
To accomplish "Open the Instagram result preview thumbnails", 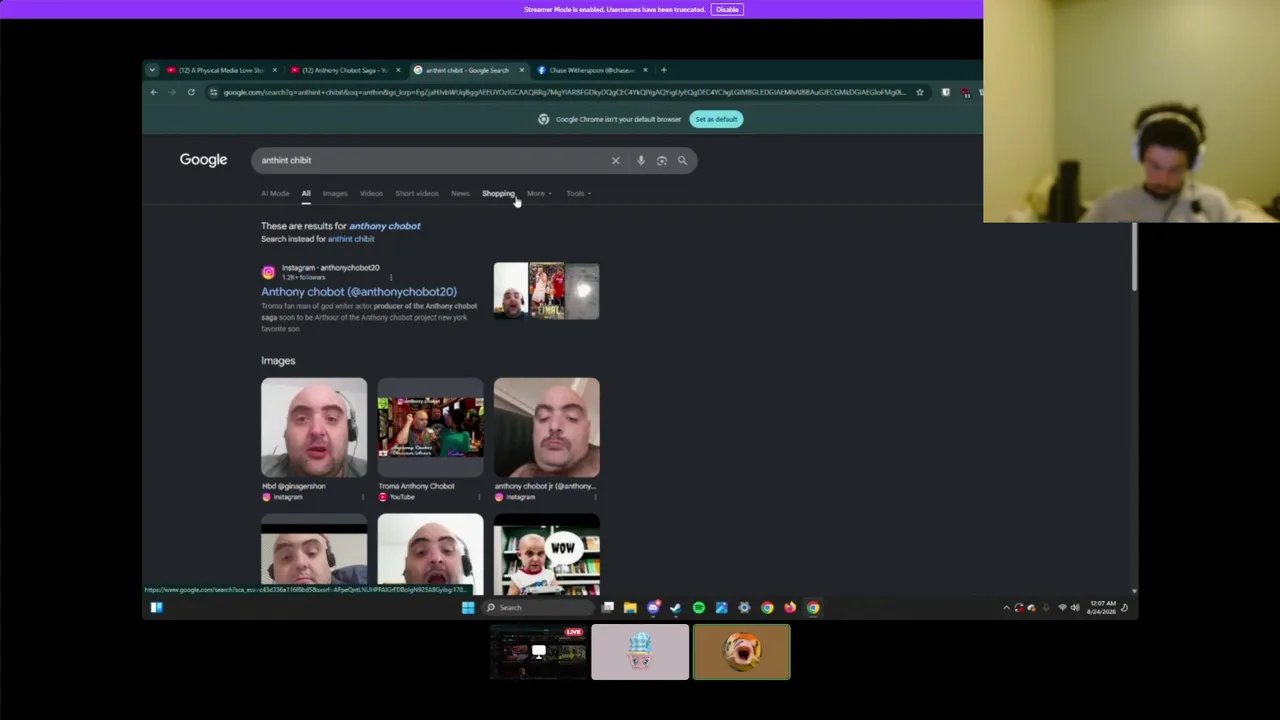I will [x=546, y=291].
